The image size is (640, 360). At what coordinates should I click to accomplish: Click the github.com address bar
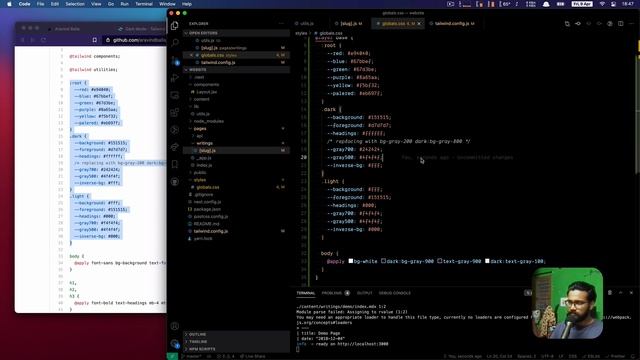coord(135,40)
